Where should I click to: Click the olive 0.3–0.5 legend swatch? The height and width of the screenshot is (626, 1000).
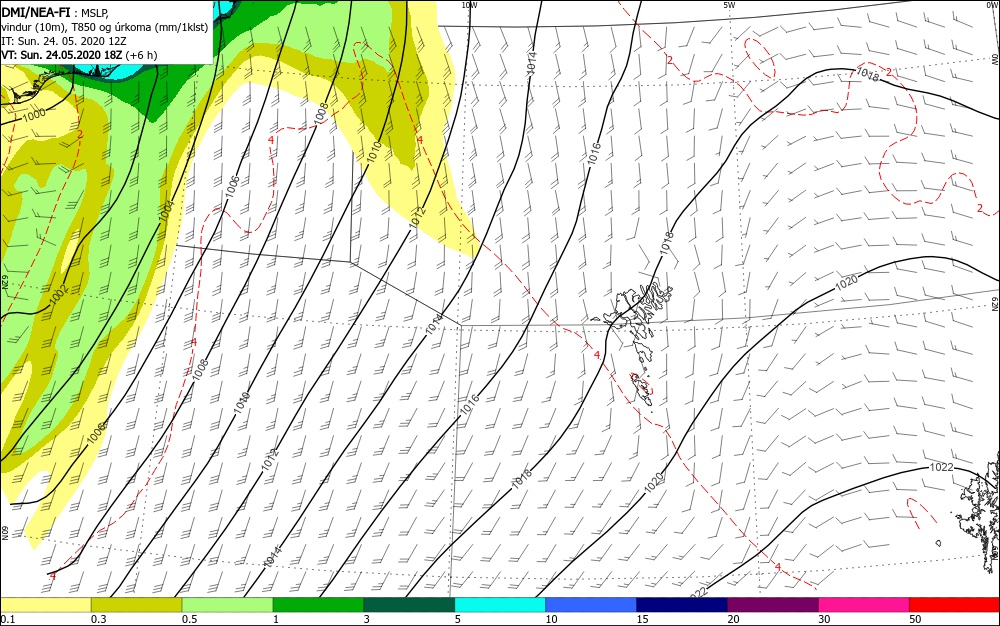point(136,605)
